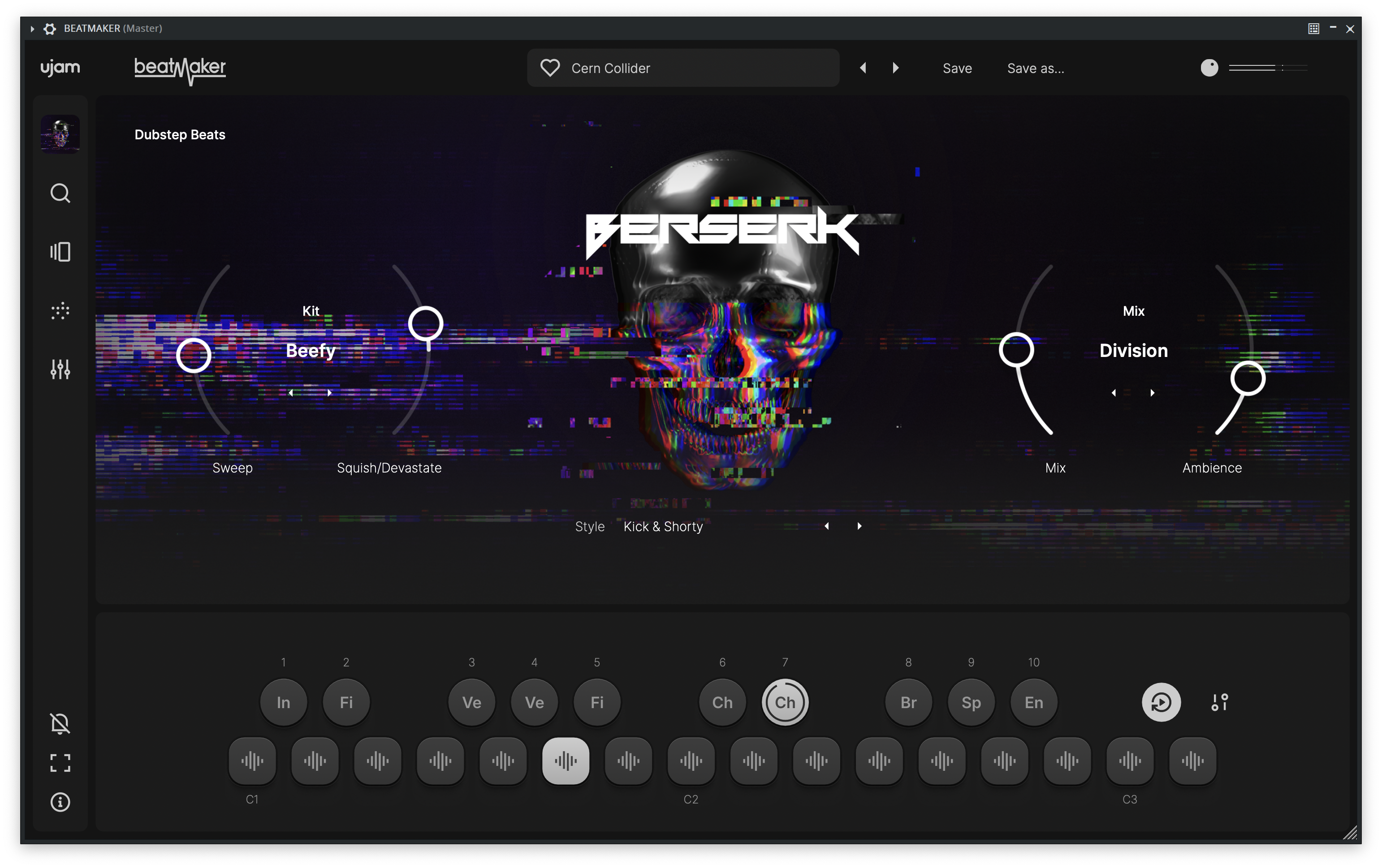Play the drum pad left of C2

click(628, 761)
